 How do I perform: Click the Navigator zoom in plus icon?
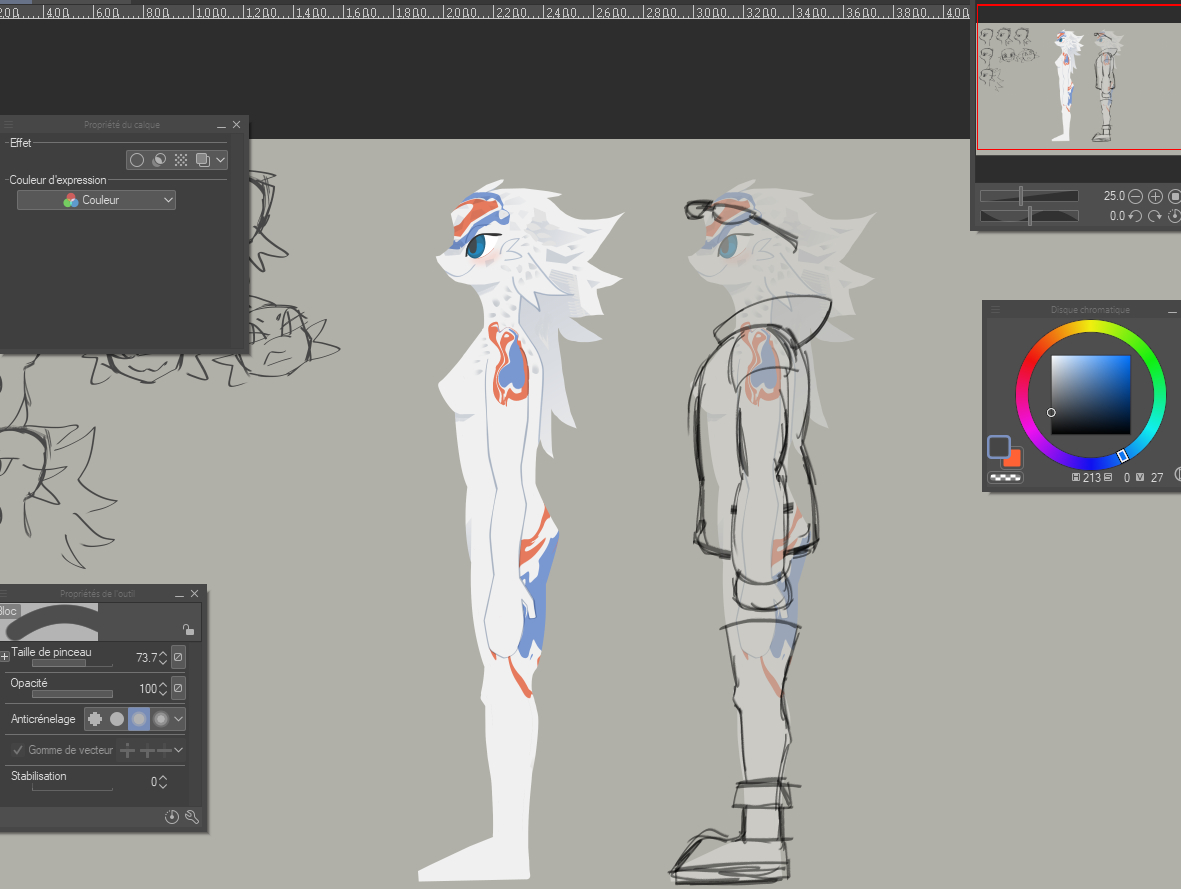(1155, 197)
